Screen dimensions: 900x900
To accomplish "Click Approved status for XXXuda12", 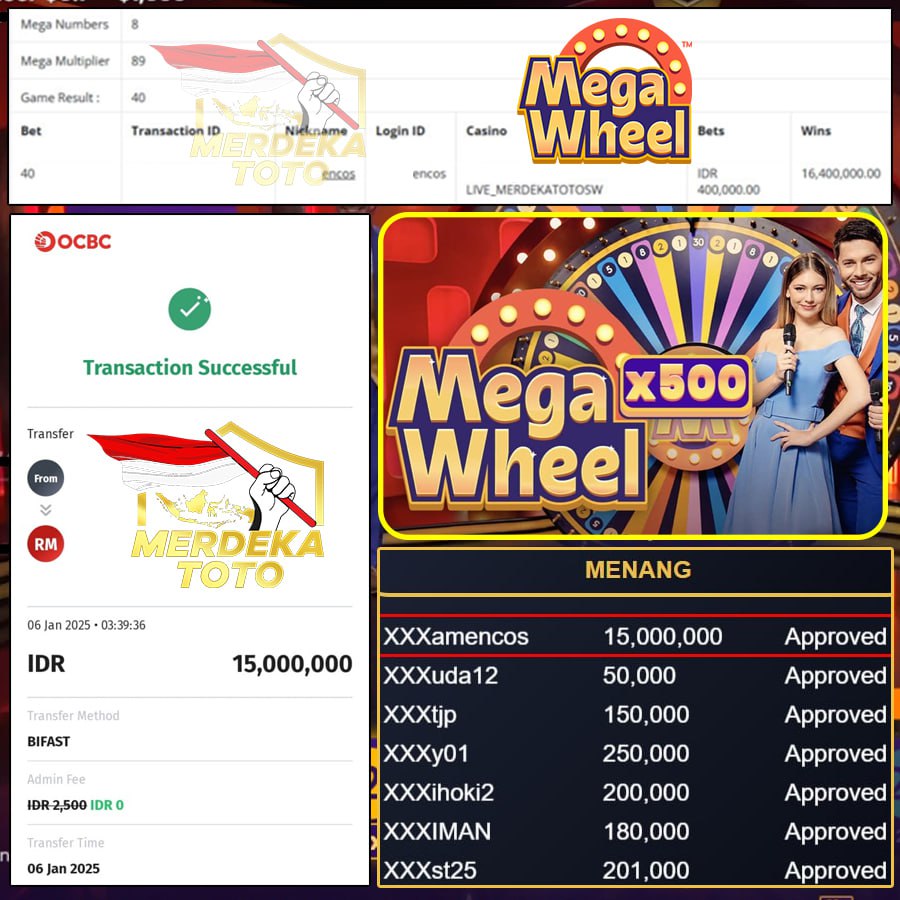I will pos(835,676).
